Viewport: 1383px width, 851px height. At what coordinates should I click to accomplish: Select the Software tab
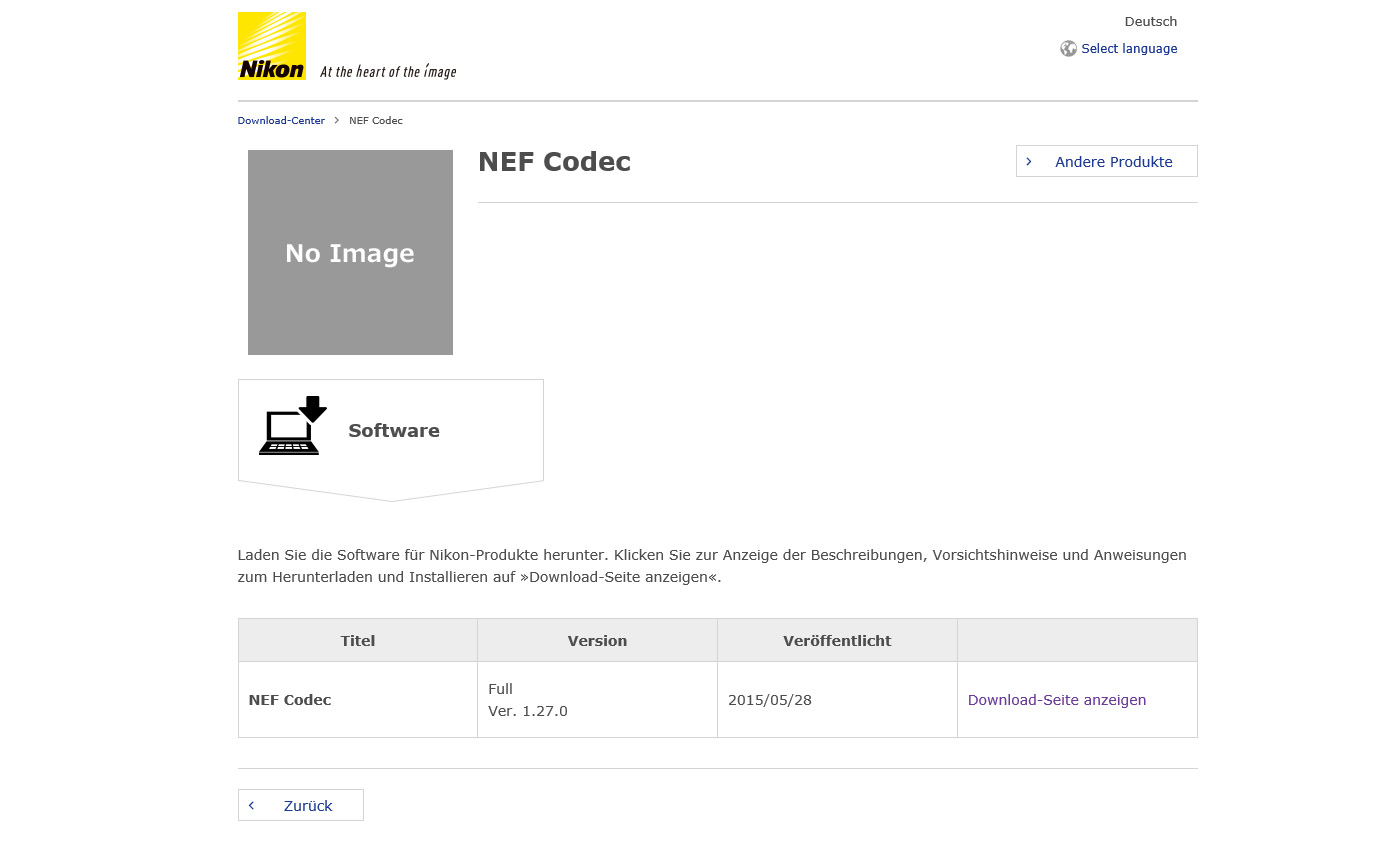(391, 439)
